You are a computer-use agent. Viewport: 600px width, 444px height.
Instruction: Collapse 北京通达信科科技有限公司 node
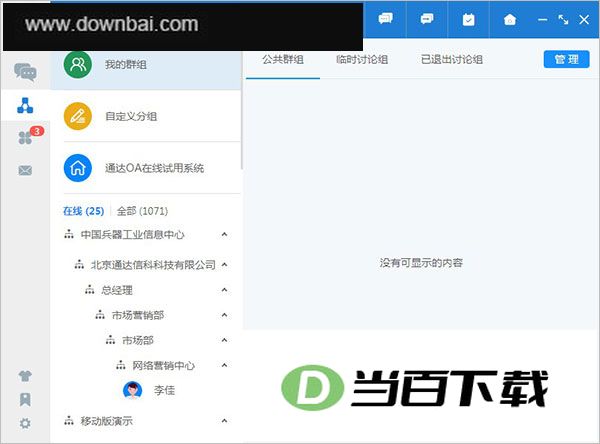[x=225, y=264]
